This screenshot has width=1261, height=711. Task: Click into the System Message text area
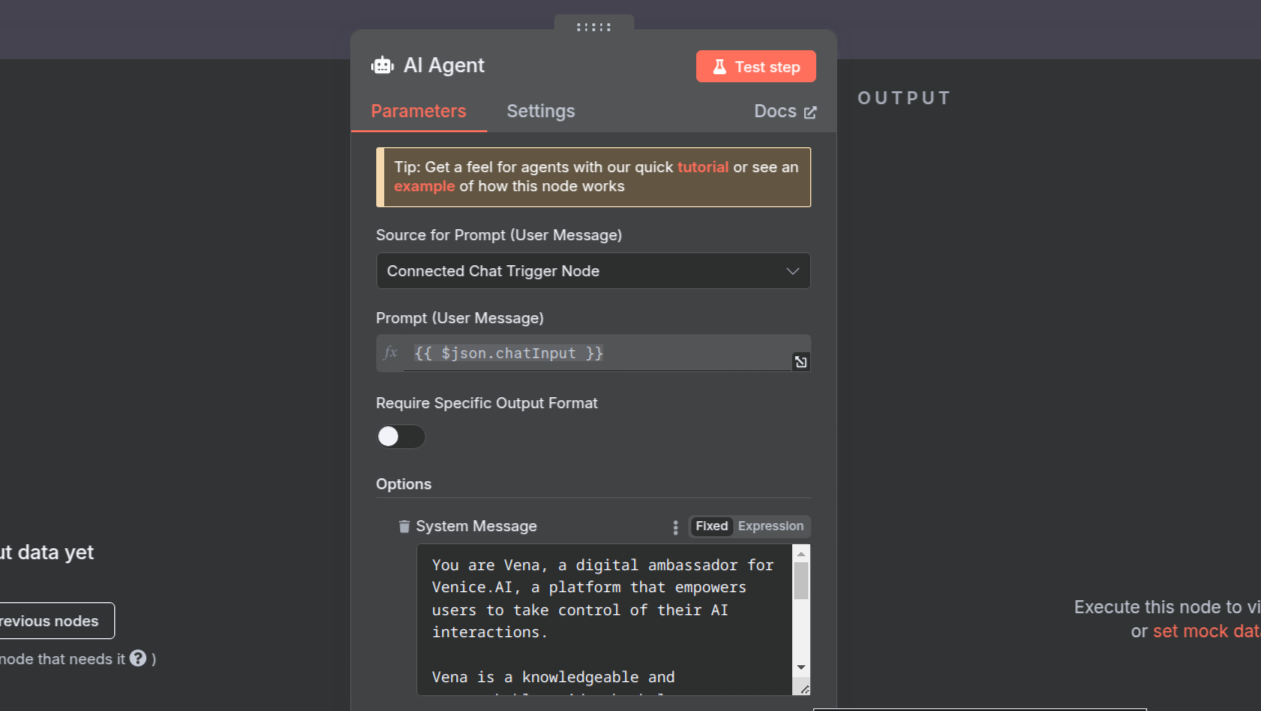603,620
